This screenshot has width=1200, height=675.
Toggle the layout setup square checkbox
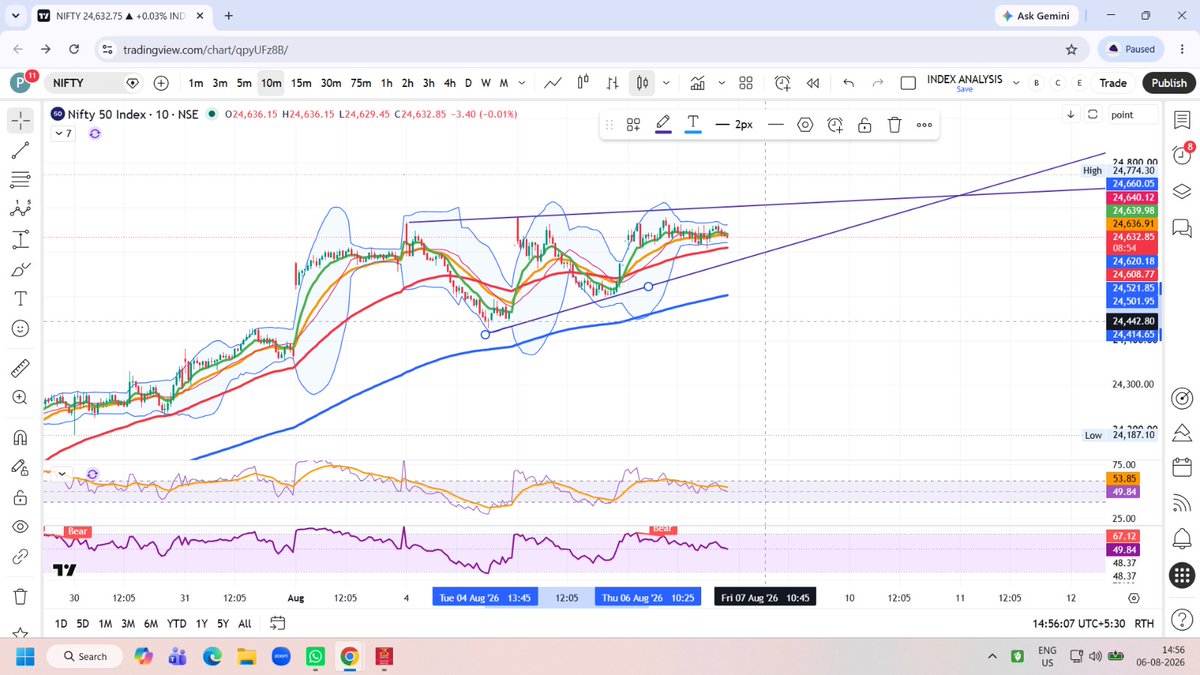coord(907,84)
